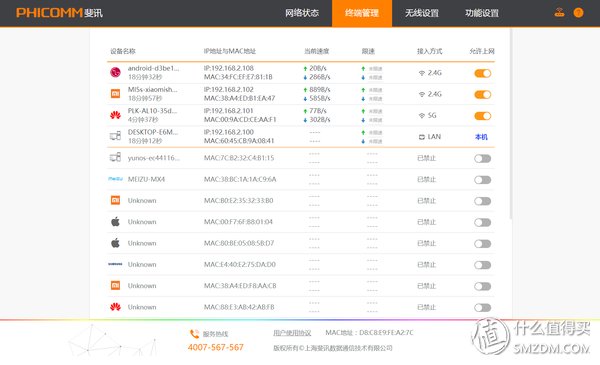This screenshot has width=600, height=365.
Task: Click the PLK-AL10 Huawei device icon
Action: 115,115
